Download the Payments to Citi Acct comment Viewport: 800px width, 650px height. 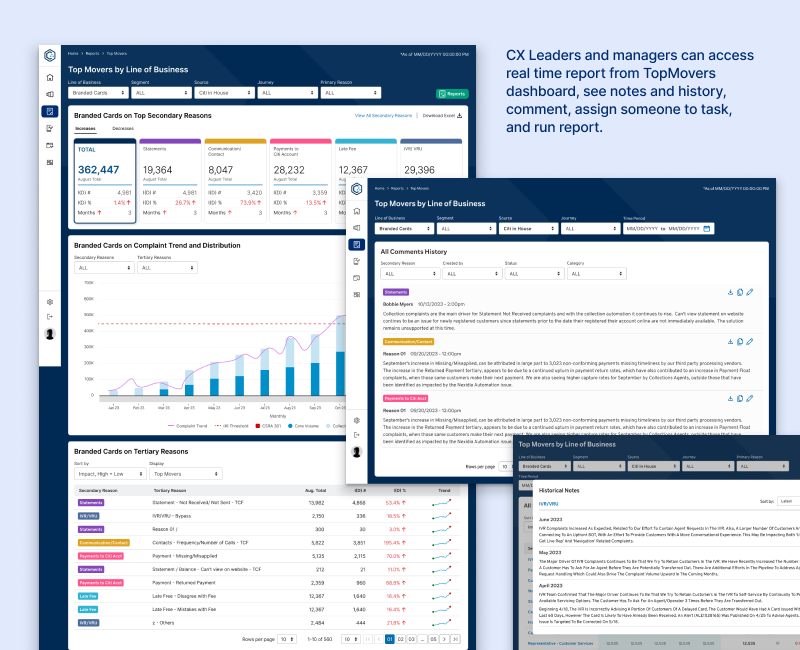730,398
